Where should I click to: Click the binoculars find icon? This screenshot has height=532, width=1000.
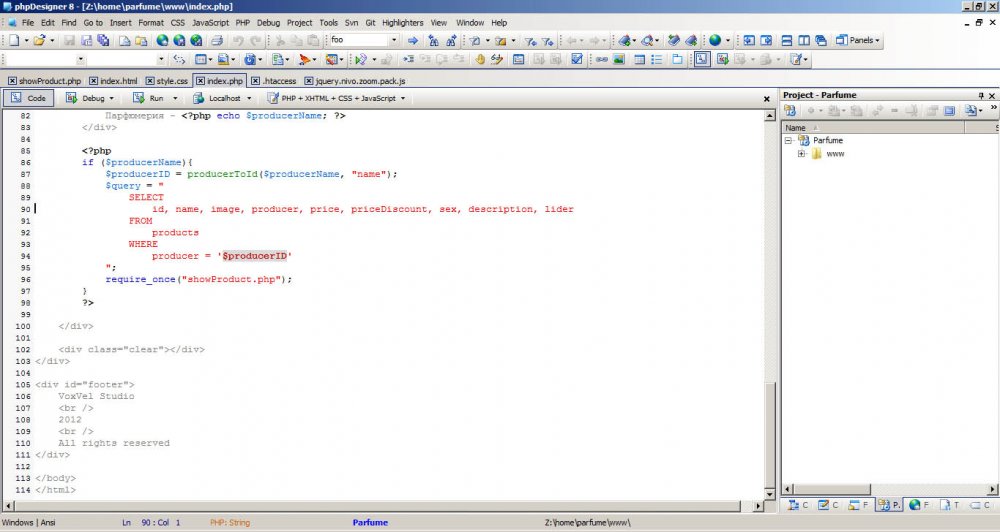click(x=434, y=40)
